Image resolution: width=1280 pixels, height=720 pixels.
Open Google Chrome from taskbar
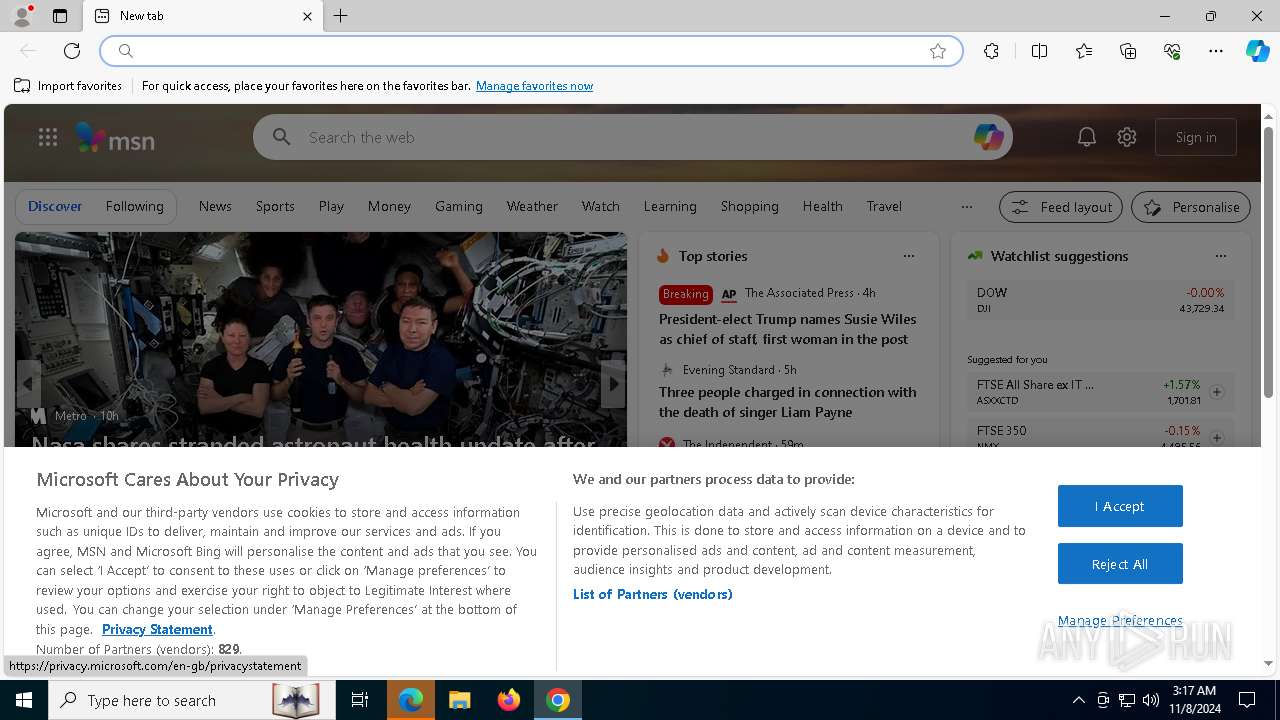pyautogui.click(x=558, y=700)
